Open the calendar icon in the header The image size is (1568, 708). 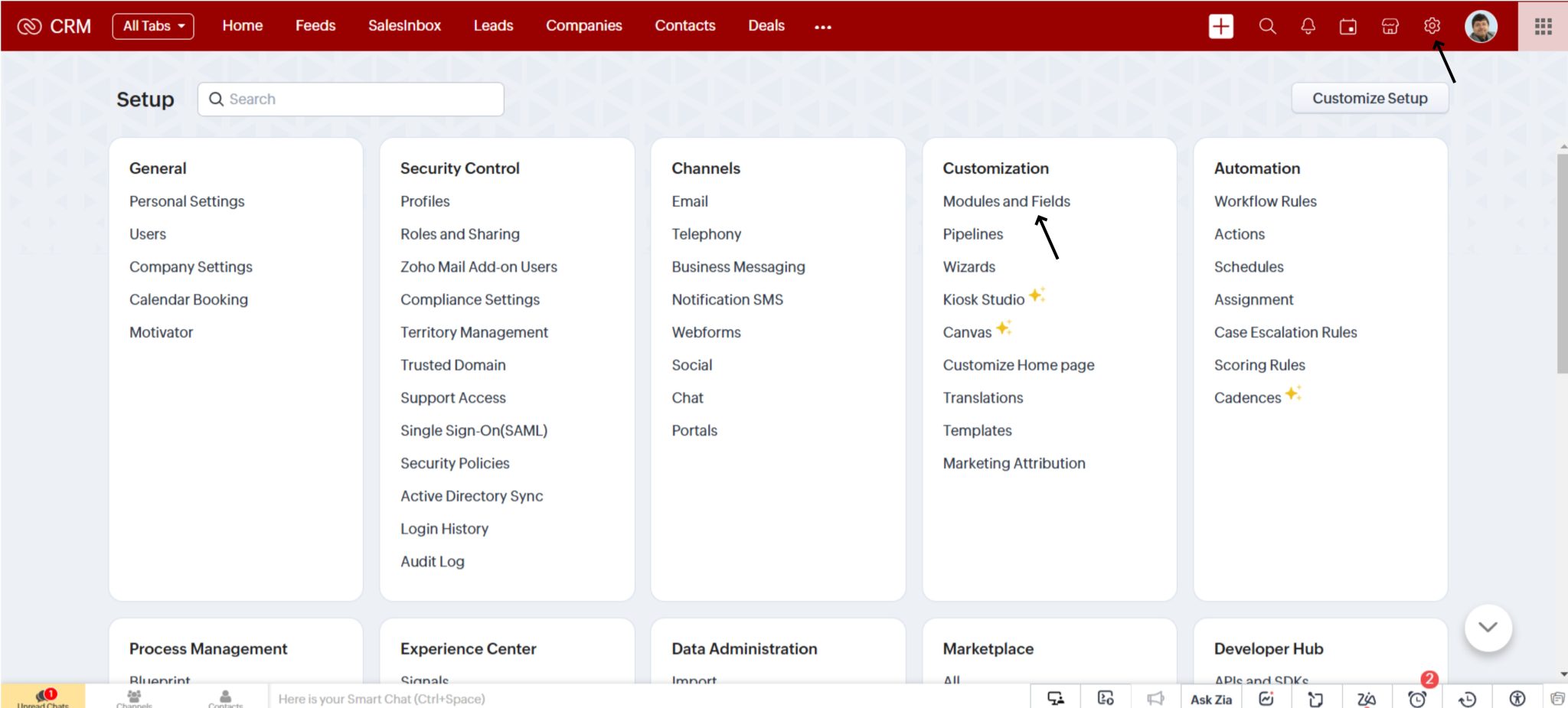tap(1348, 25)
